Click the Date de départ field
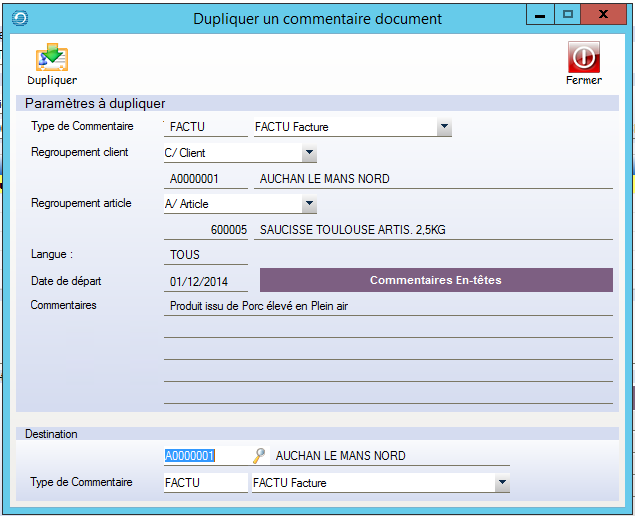 [205, 281]
